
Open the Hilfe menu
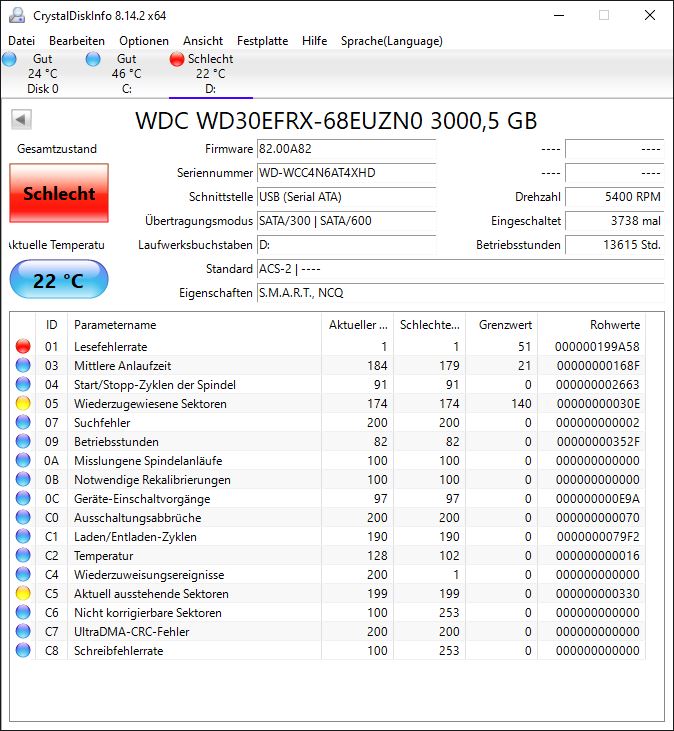pos(314,41)
